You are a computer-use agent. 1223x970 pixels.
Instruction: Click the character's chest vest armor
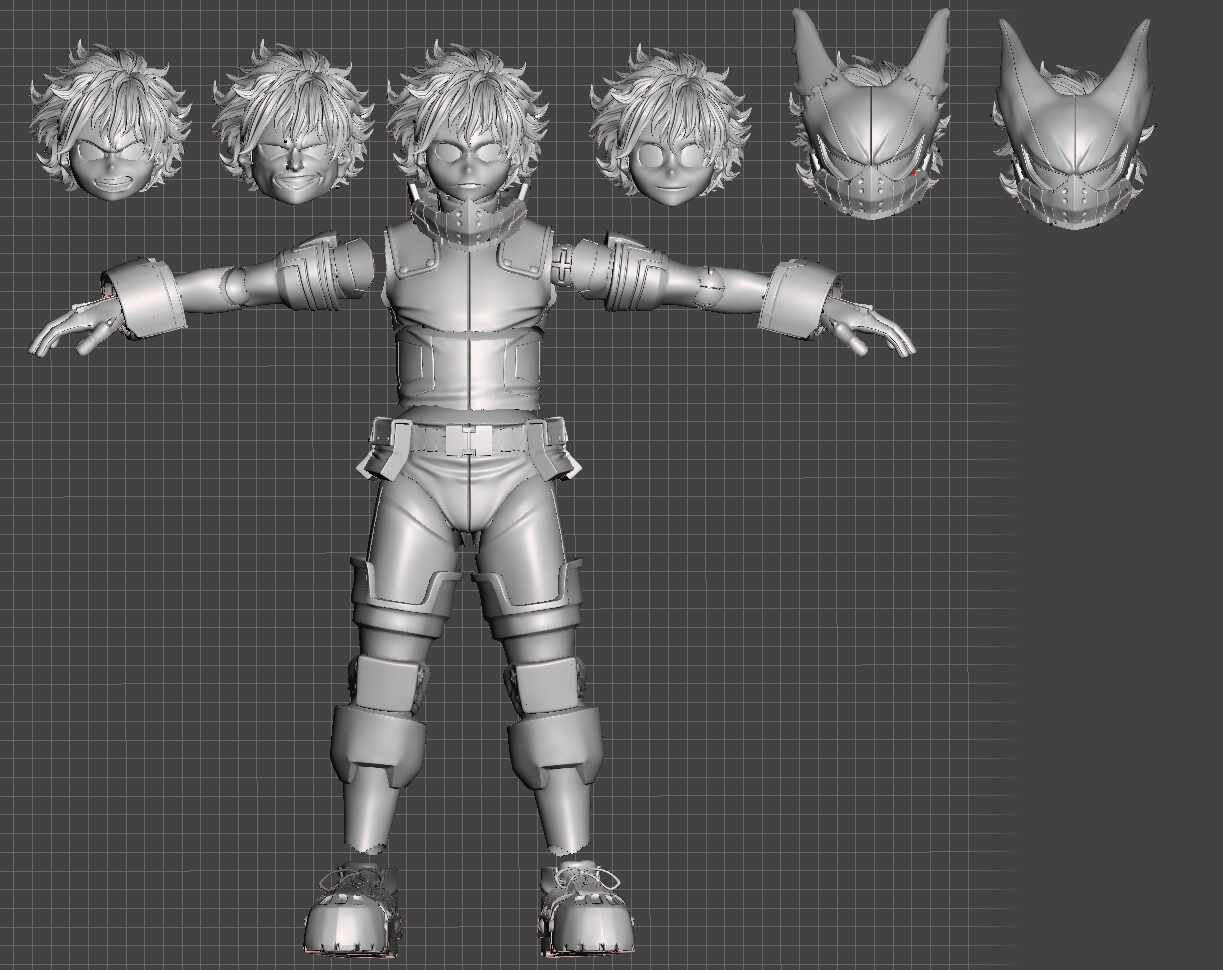[467, 275]
